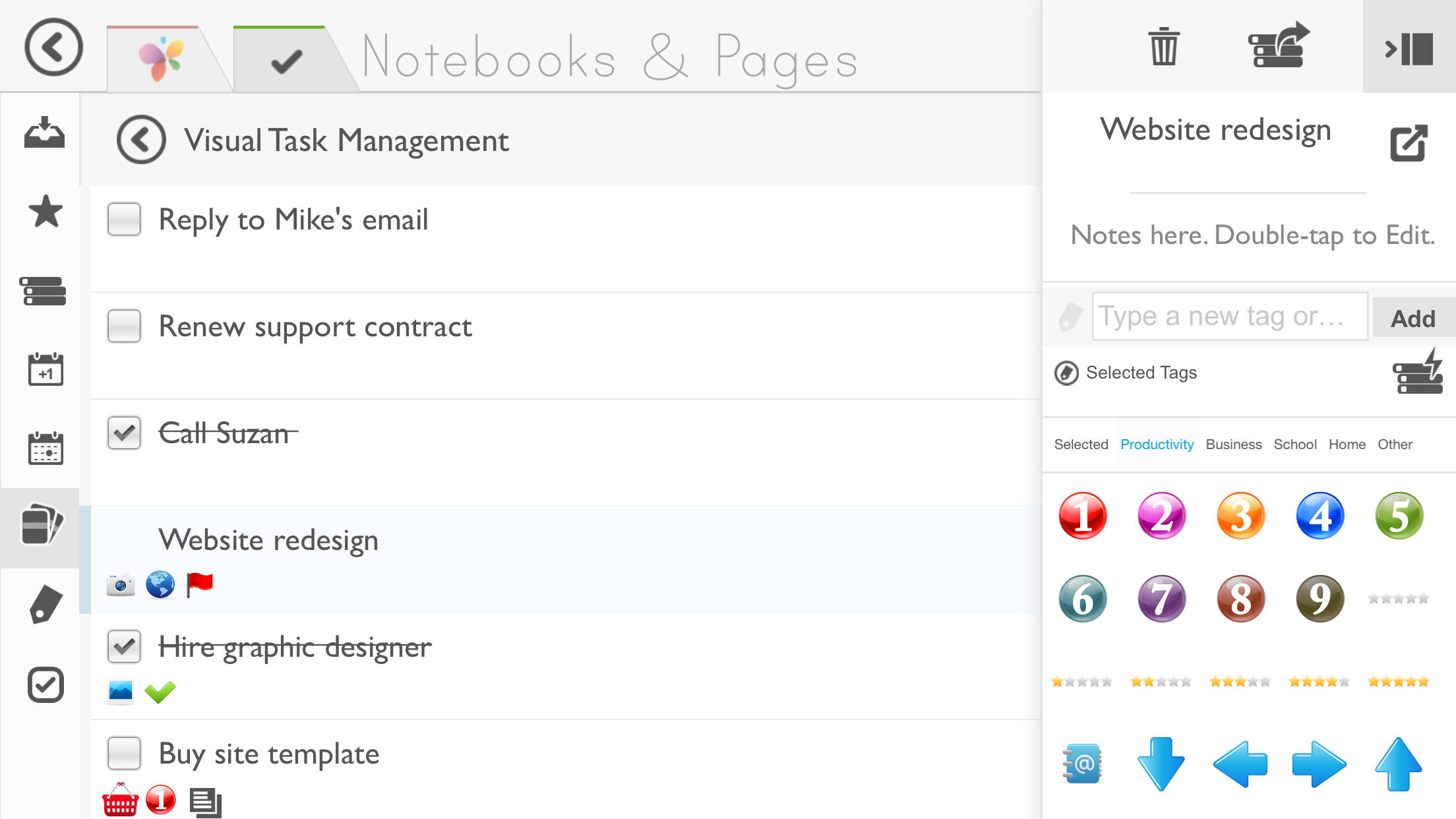Click the Selected Tags label
This screenshot has height=819, width=1456.
point(1141,373)
